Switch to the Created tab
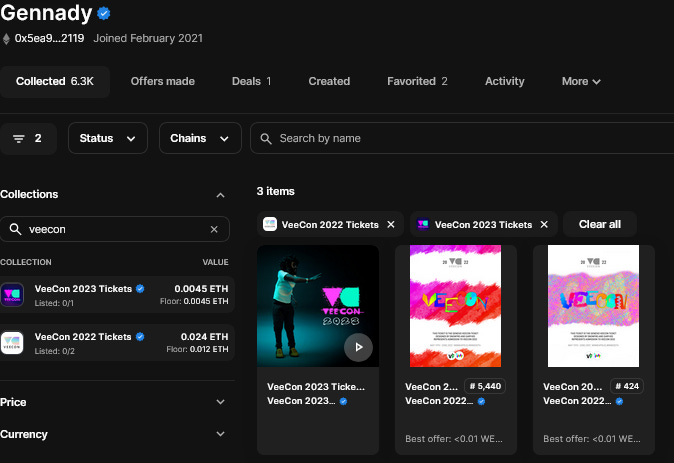The width and height of the screenshot is (674, 463). pos(329,81)
